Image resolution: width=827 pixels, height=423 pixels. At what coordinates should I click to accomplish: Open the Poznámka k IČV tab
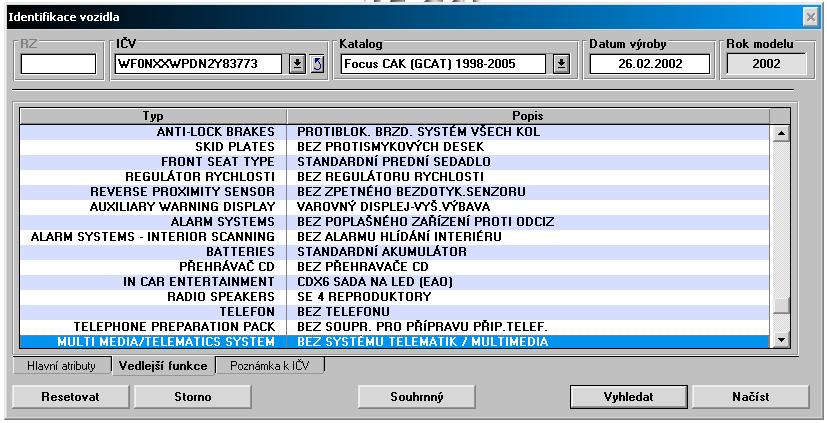[x=270, y=365]
